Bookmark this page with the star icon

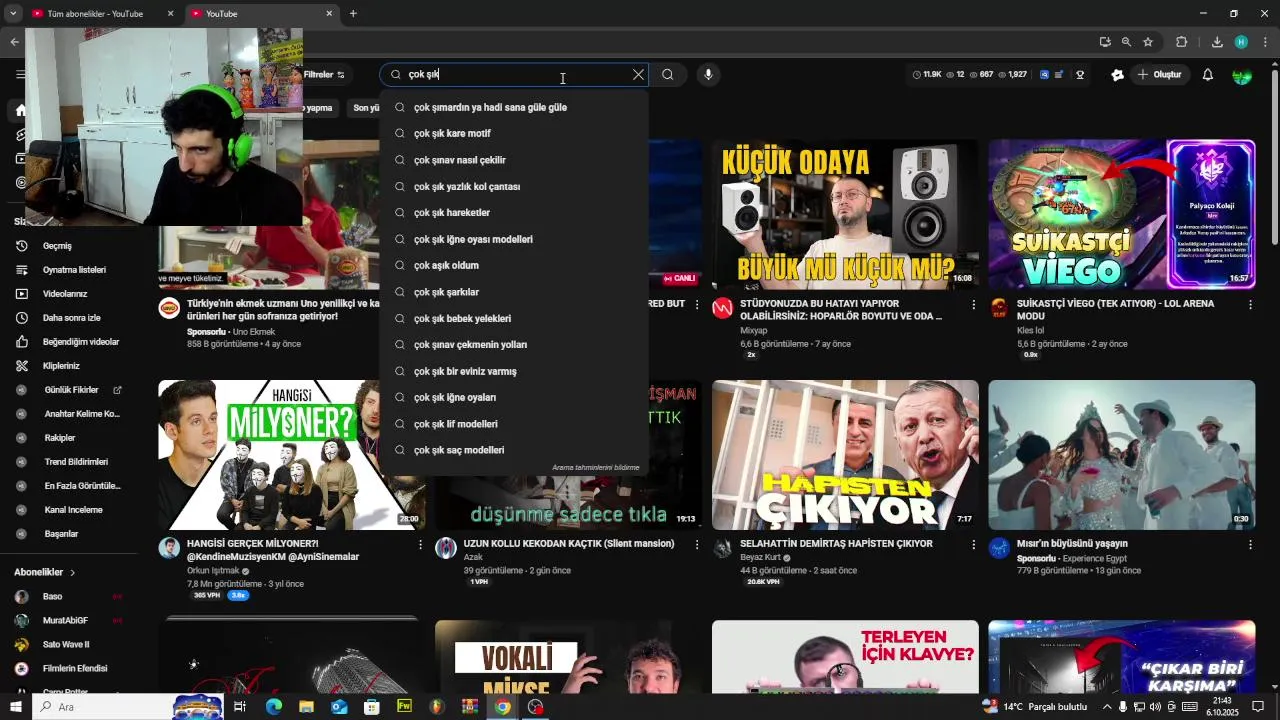1148,42
